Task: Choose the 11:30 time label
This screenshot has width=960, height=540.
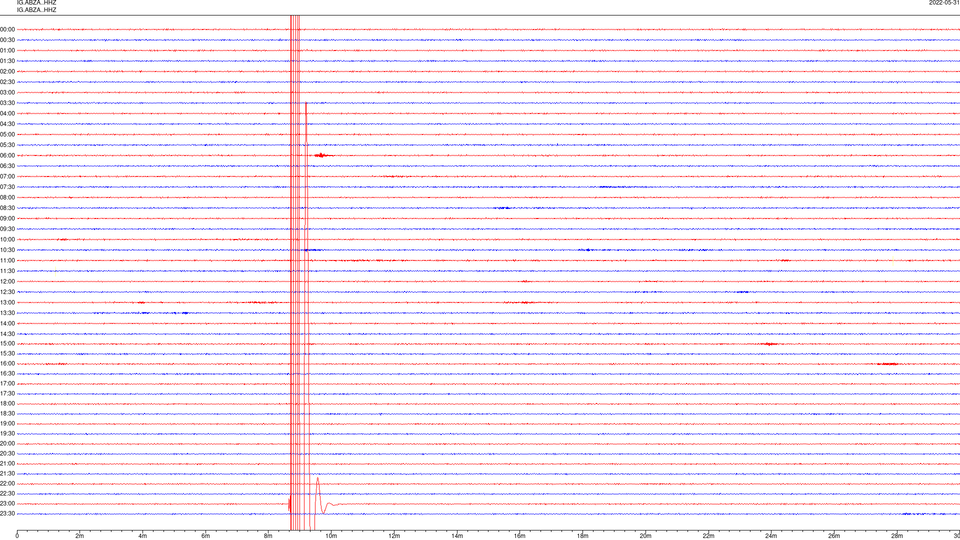Action: [x=7, y=271]
